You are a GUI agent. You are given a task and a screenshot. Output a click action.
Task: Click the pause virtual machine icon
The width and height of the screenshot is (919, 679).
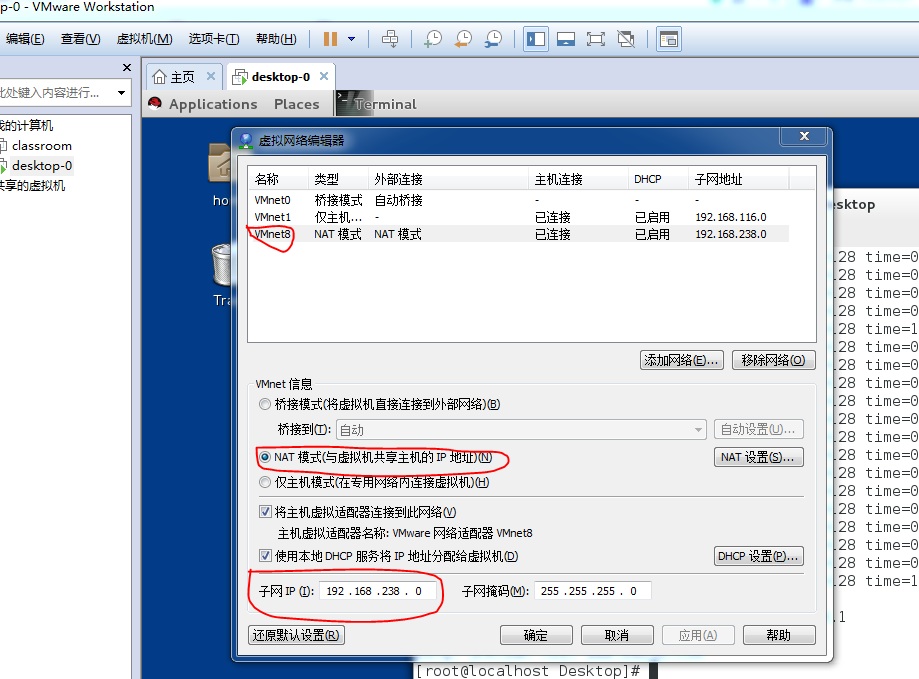(x=331, y=39)
